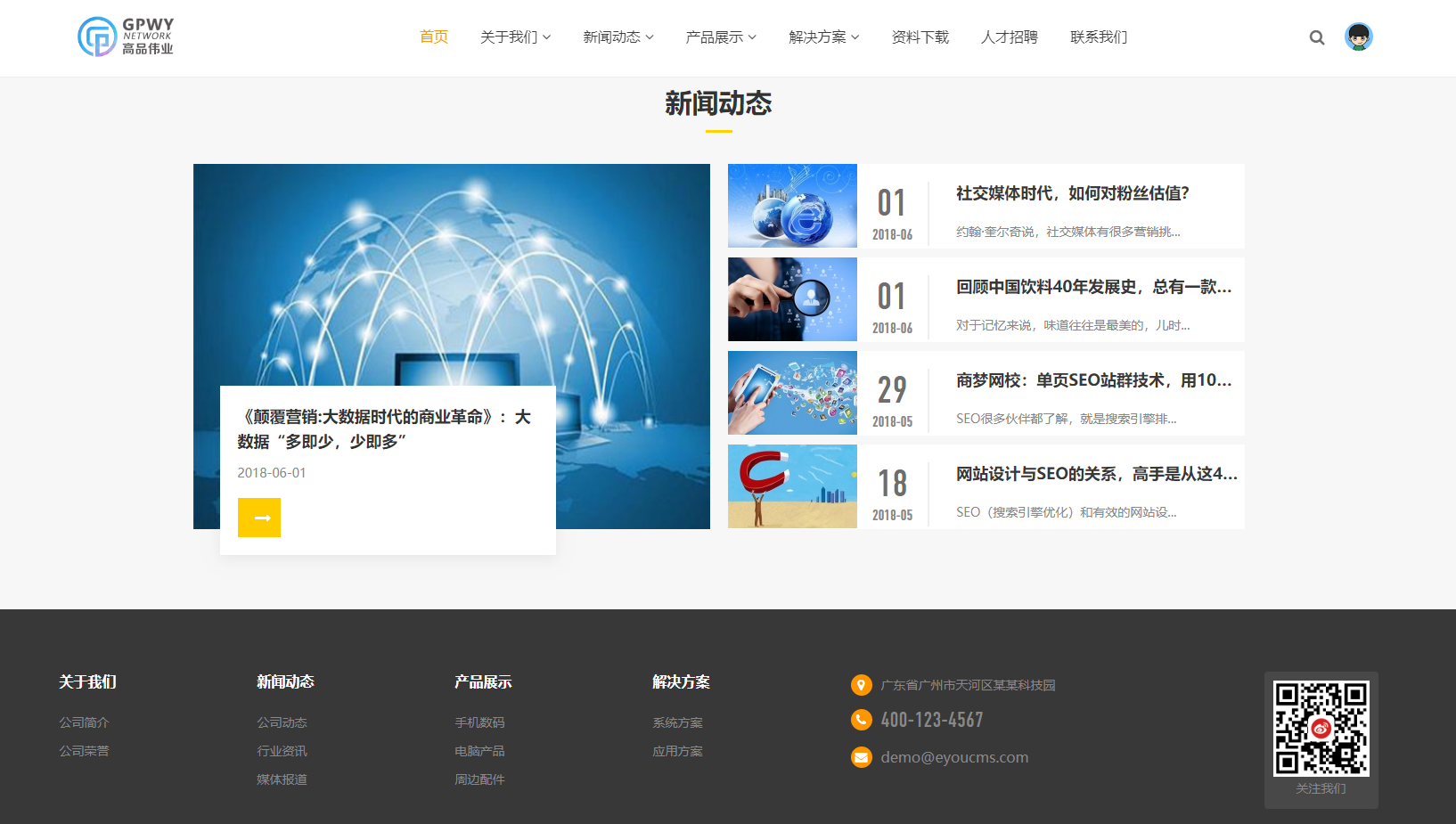
Task: Click the yellow arrow button on featured article
Action: 259,518
